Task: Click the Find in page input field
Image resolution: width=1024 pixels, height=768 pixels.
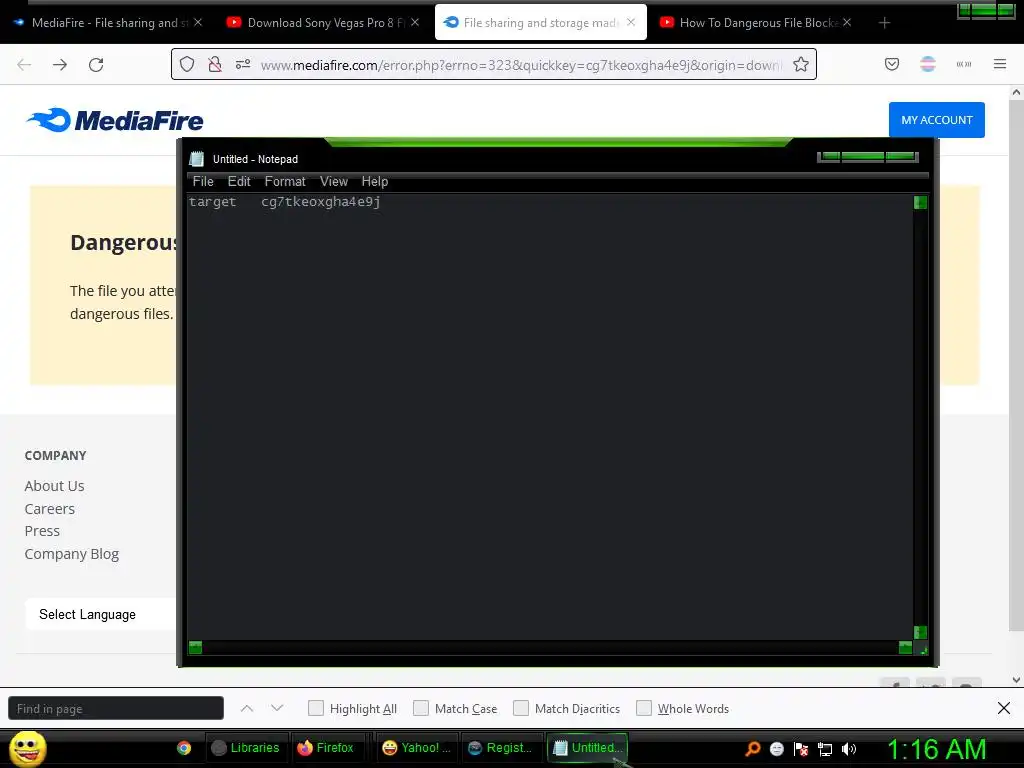Action: pos(116,708)
